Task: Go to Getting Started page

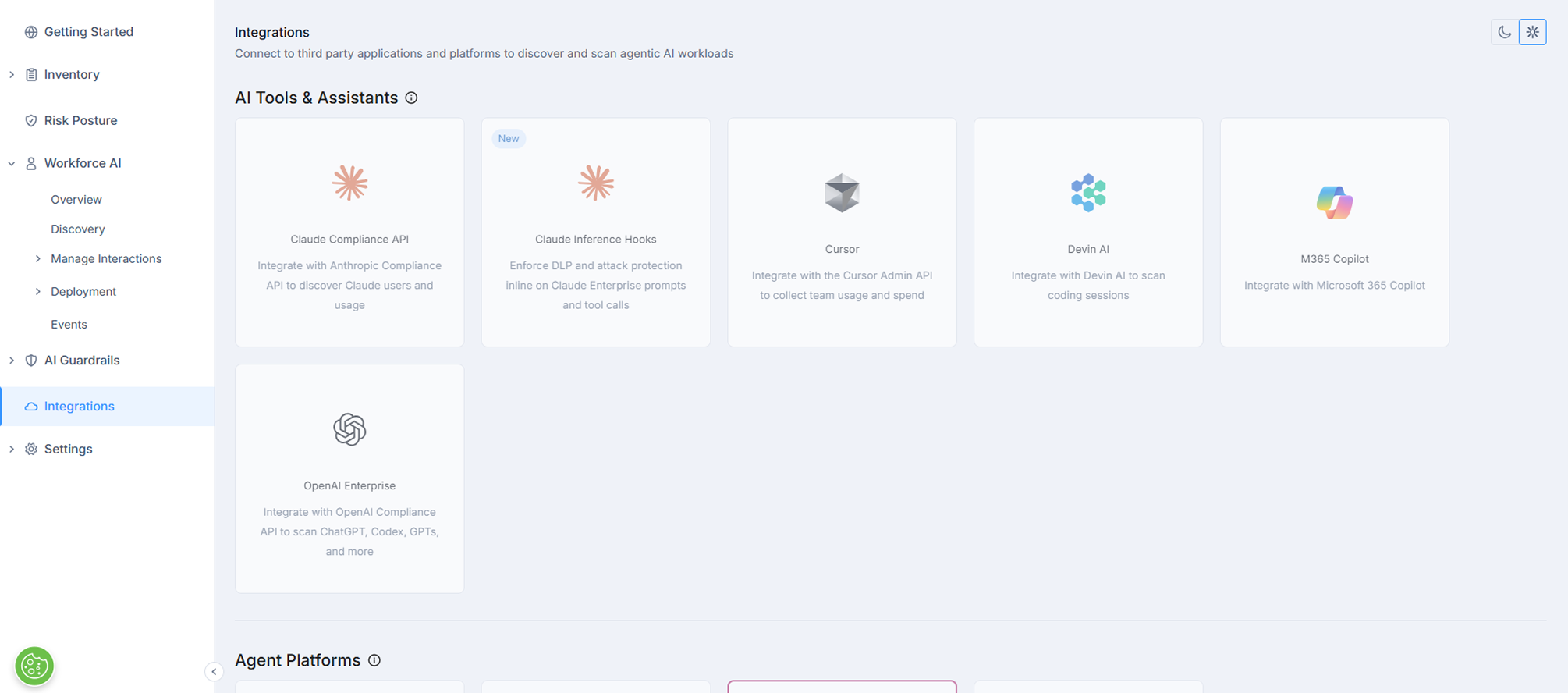Action: pyautogui.click(x=89, y=32)
